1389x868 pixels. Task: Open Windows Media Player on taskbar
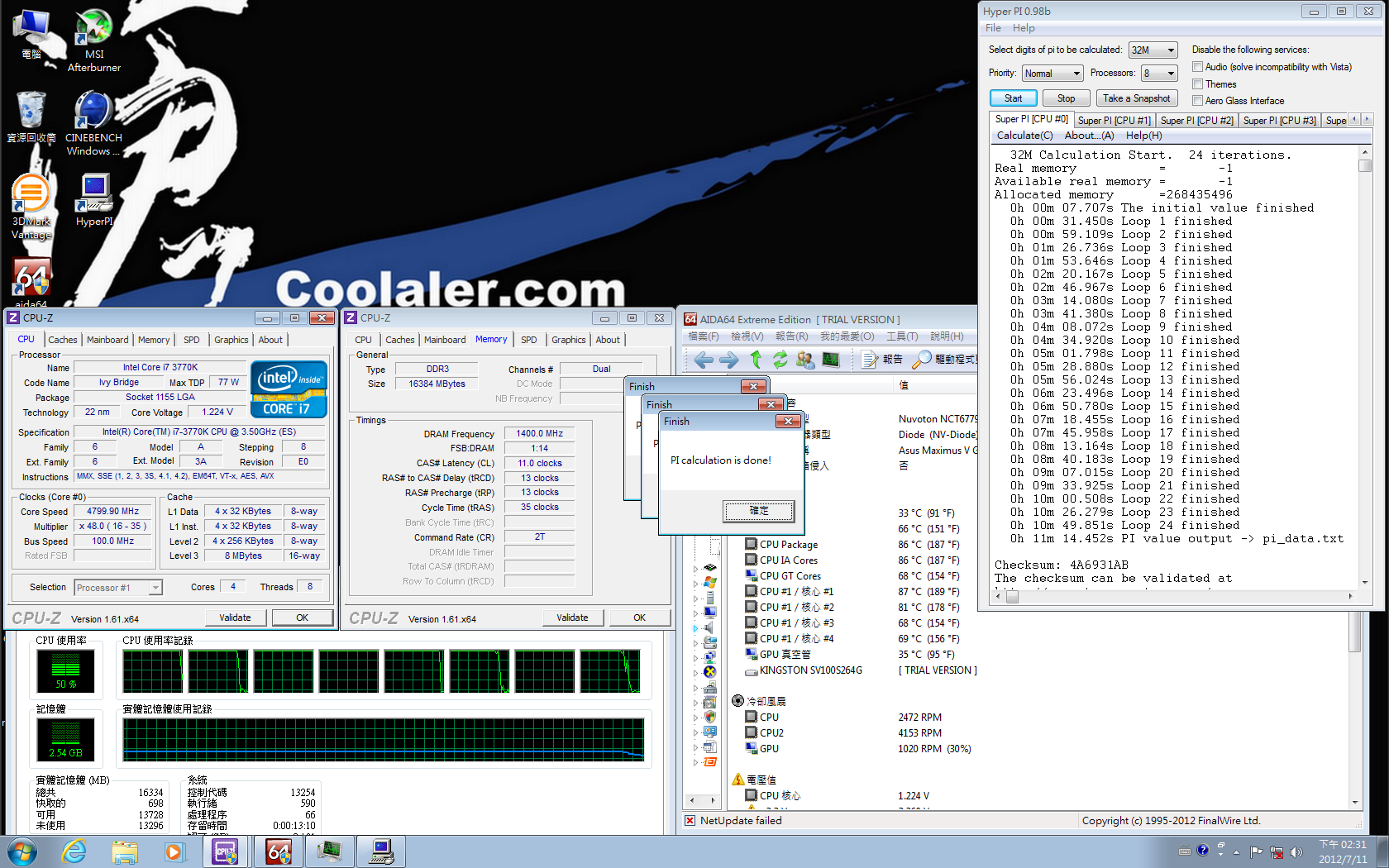pos(174,851)
